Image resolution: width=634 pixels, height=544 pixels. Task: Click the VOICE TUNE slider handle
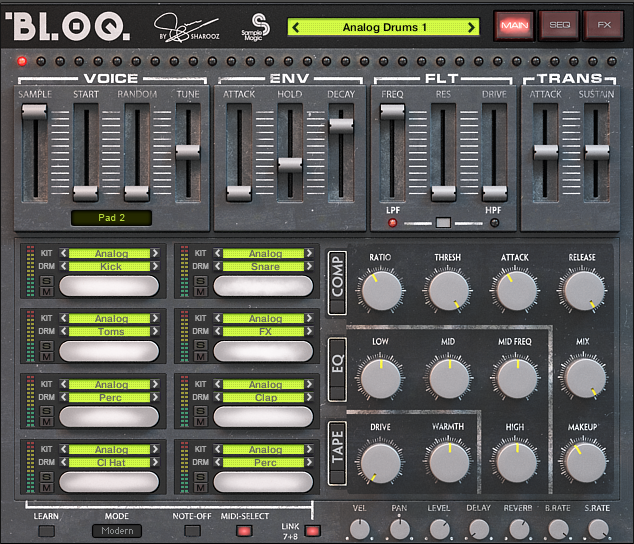tap(188, 152)
